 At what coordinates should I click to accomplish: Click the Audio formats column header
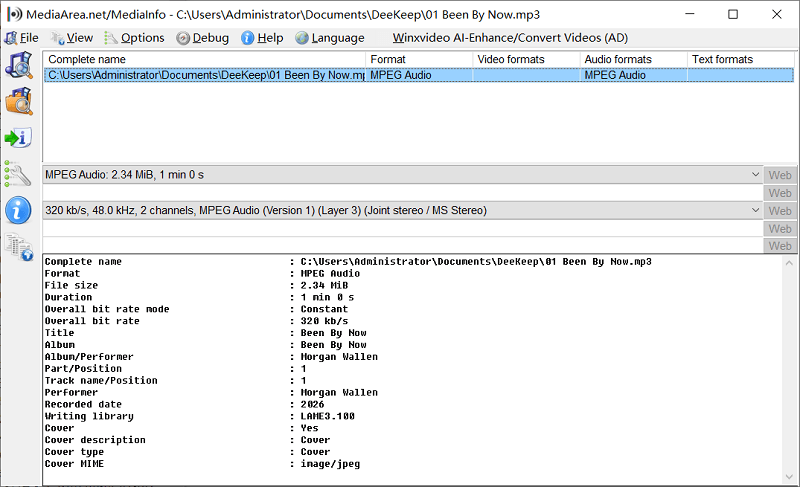tap(634, 59)
